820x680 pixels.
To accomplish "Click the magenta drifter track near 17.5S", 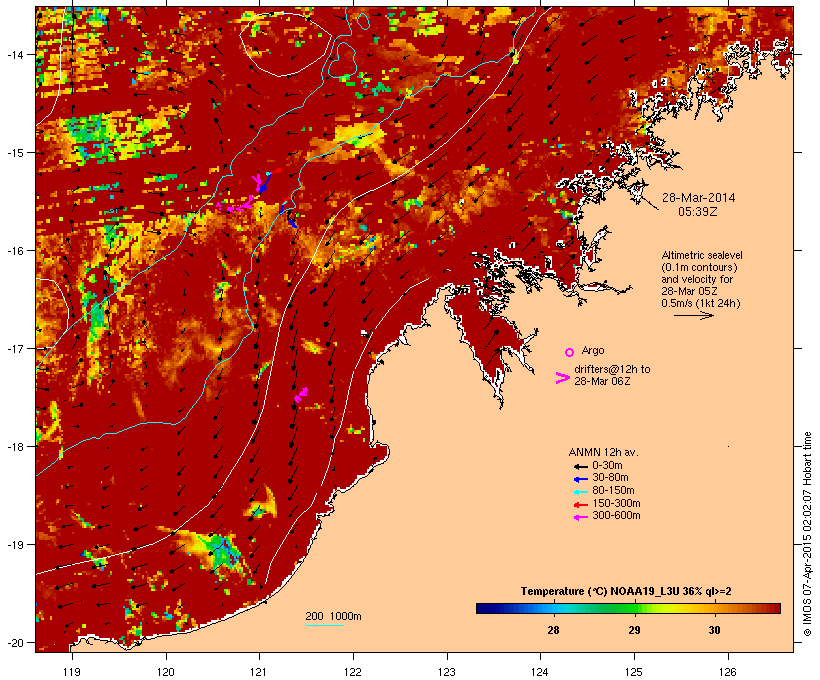I will point(301,394).
